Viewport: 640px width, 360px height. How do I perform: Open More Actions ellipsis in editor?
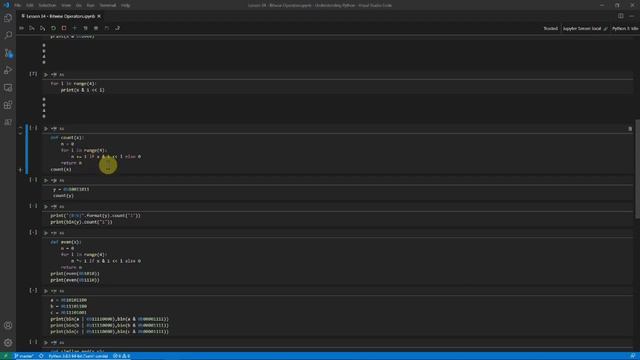[631, 16]
